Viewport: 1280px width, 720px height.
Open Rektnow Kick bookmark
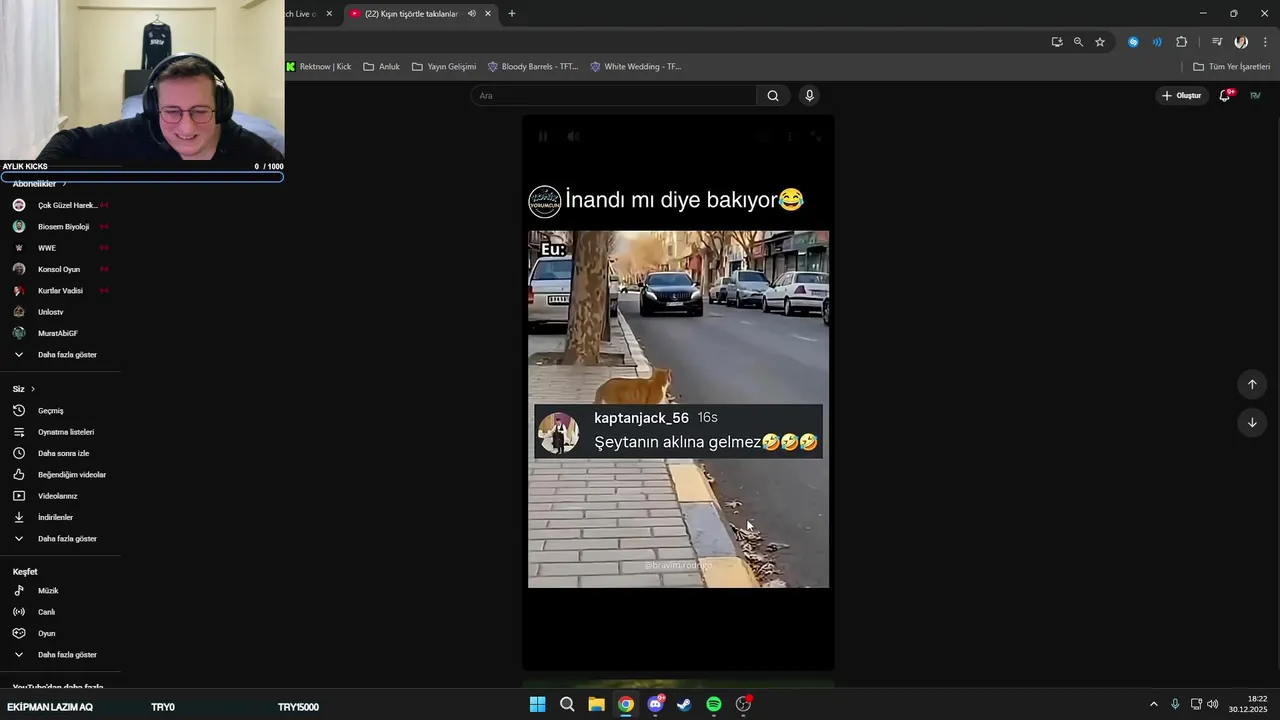click(318, 67)
